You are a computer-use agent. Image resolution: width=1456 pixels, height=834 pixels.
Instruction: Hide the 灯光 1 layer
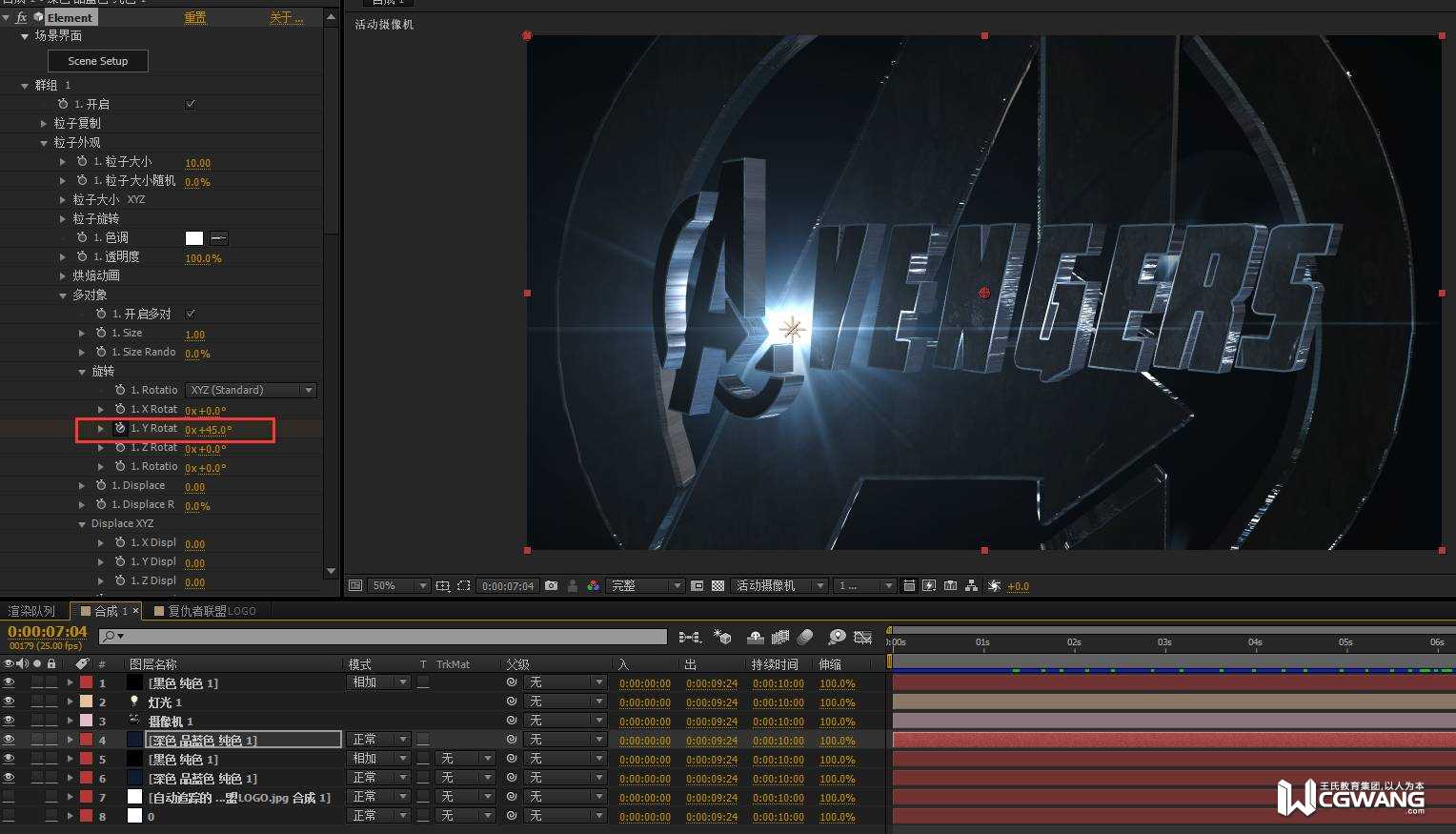click(x=9, y=702)
